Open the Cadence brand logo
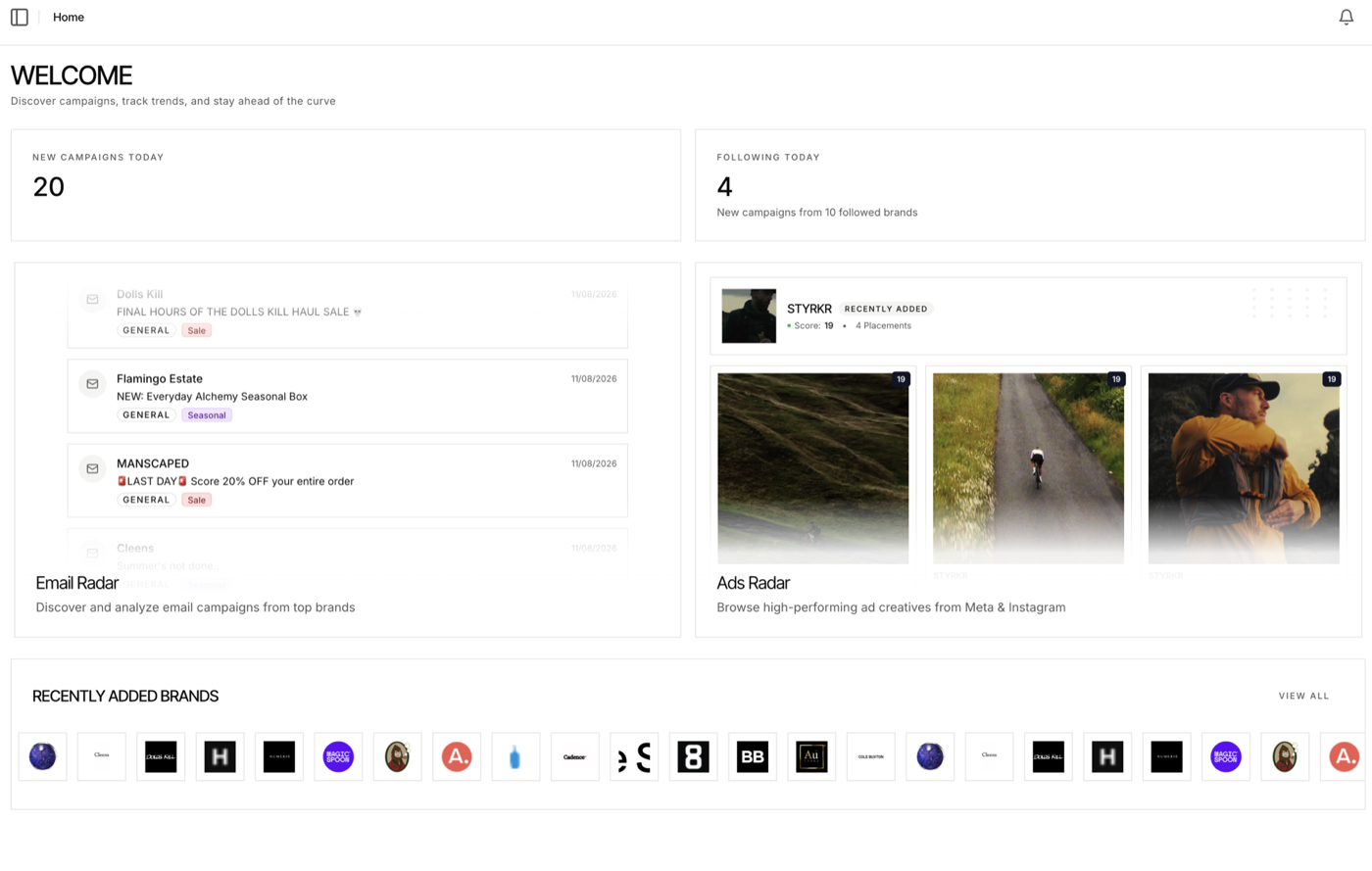This screenshot has width=1372, height=871. (x=574, y=756)
